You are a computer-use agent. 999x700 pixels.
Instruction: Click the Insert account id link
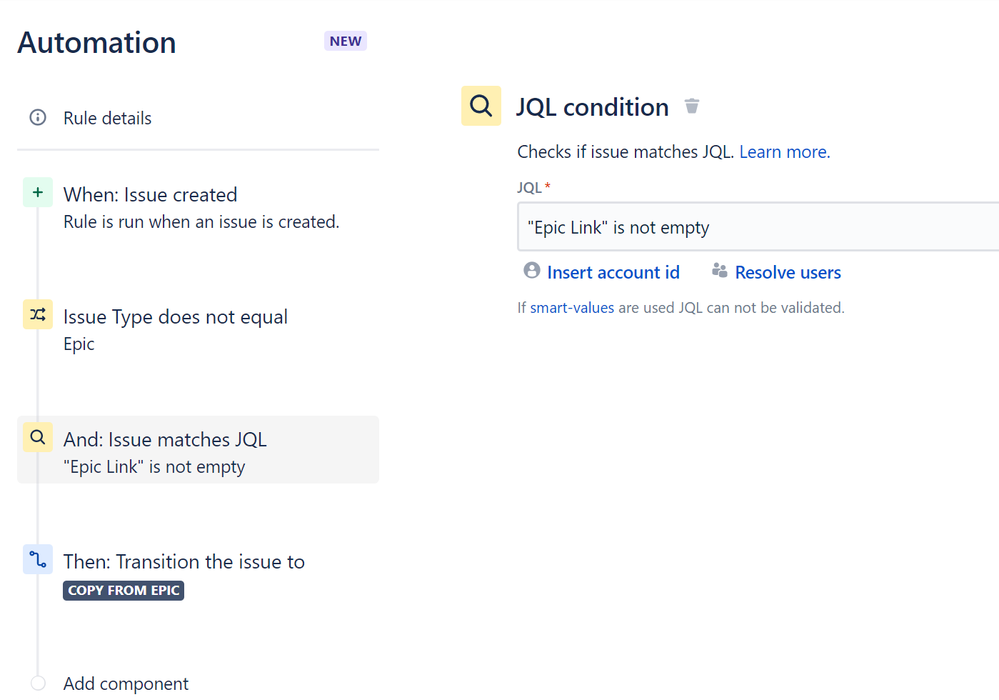pos(613,272)
